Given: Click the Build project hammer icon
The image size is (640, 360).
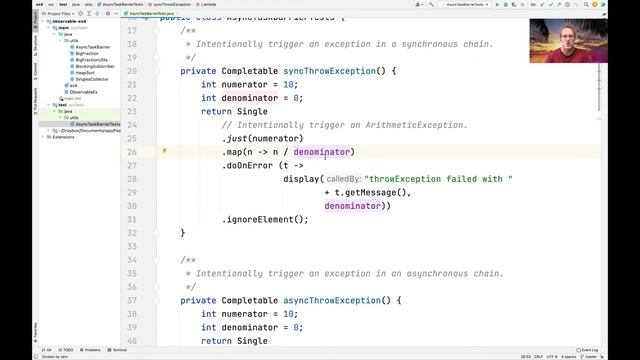Looking at the screenshot, I should pyautogui.click(x=431, y=4).
